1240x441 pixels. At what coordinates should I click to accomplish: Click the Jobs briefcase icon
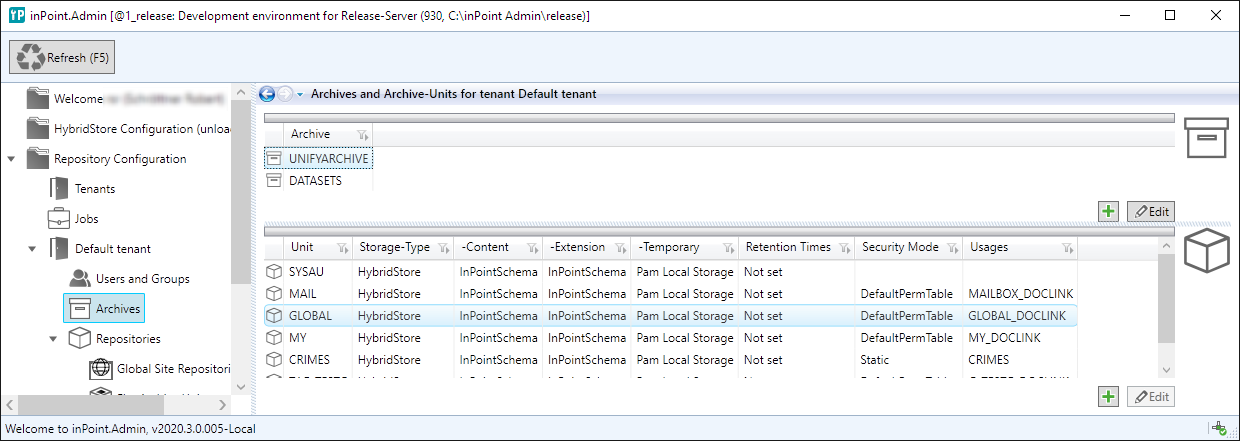(59, 218)
